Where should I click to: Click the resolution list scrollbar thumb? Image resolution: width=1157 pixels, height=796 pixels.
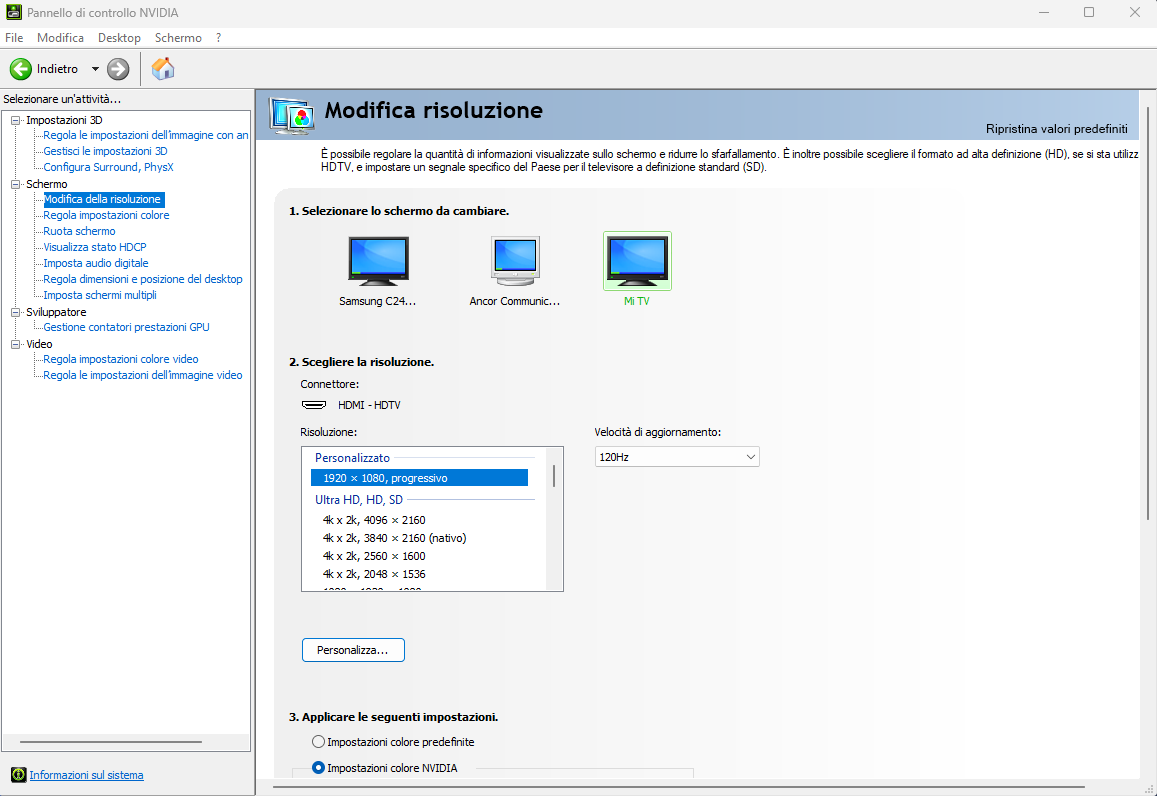pyautogui.click(x=553, y=476)
